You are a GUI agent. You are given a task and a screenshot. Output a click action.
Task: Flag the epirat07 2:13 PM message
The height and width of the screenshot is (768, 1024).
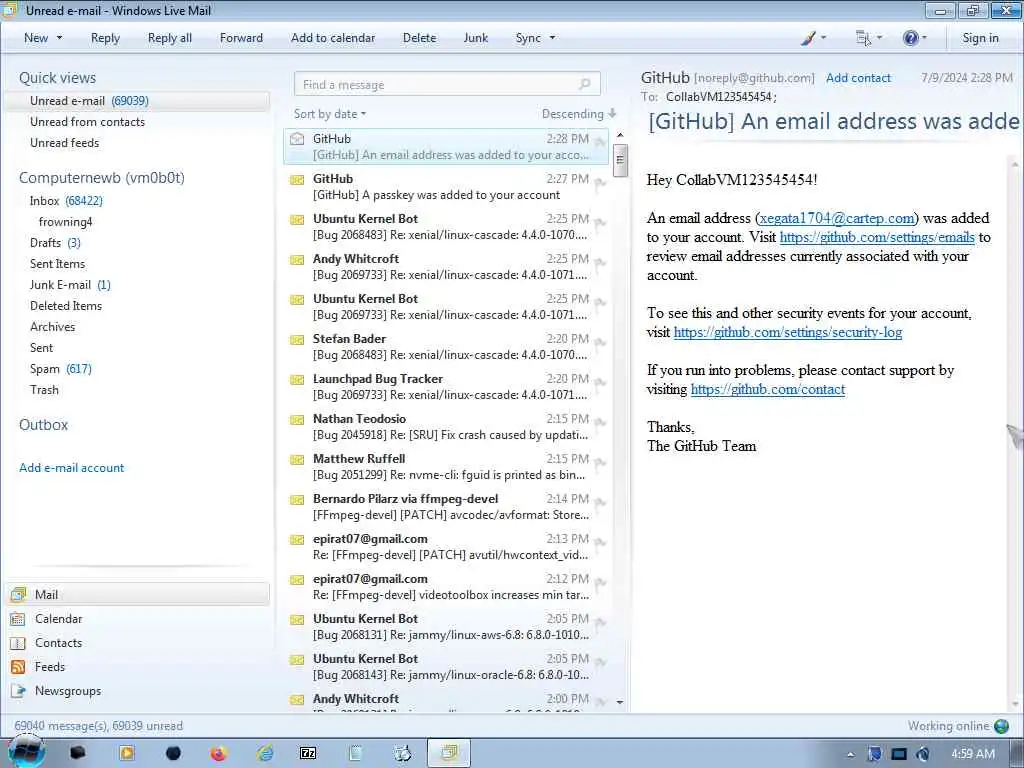[x=600, y=545]
